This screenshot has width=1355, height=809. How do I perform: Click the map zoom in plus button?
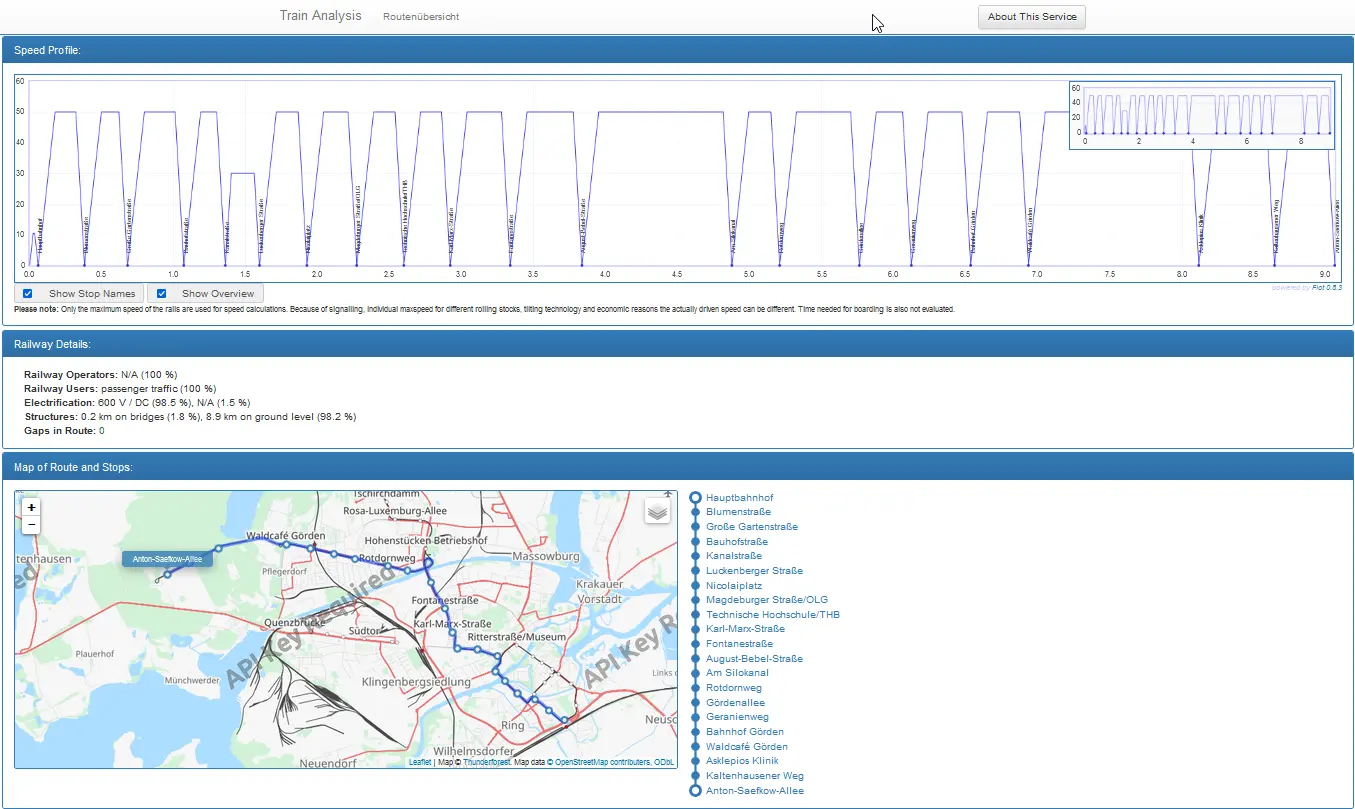pyautogui.click(x=31, y=507)
